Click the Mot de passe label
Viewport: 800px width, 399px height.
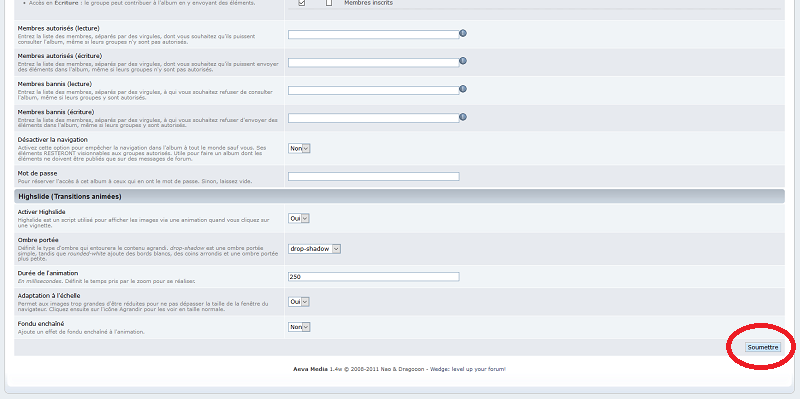pos(37,173)
